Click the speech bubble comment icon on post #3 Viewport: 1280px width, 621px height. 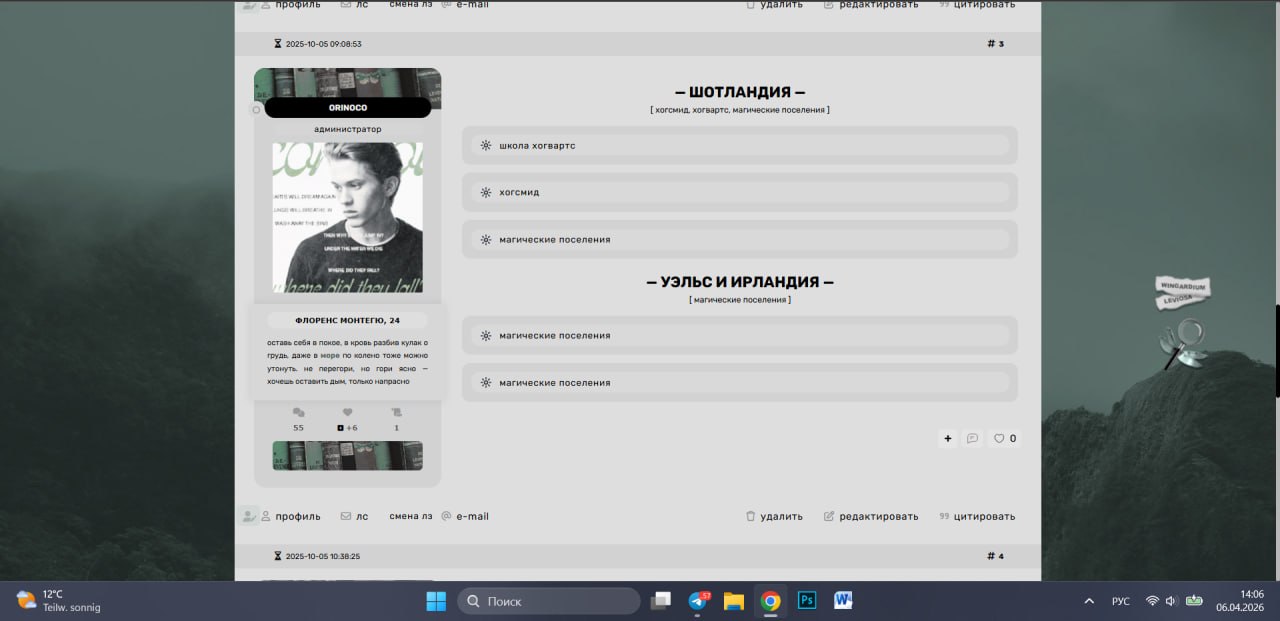972,438
